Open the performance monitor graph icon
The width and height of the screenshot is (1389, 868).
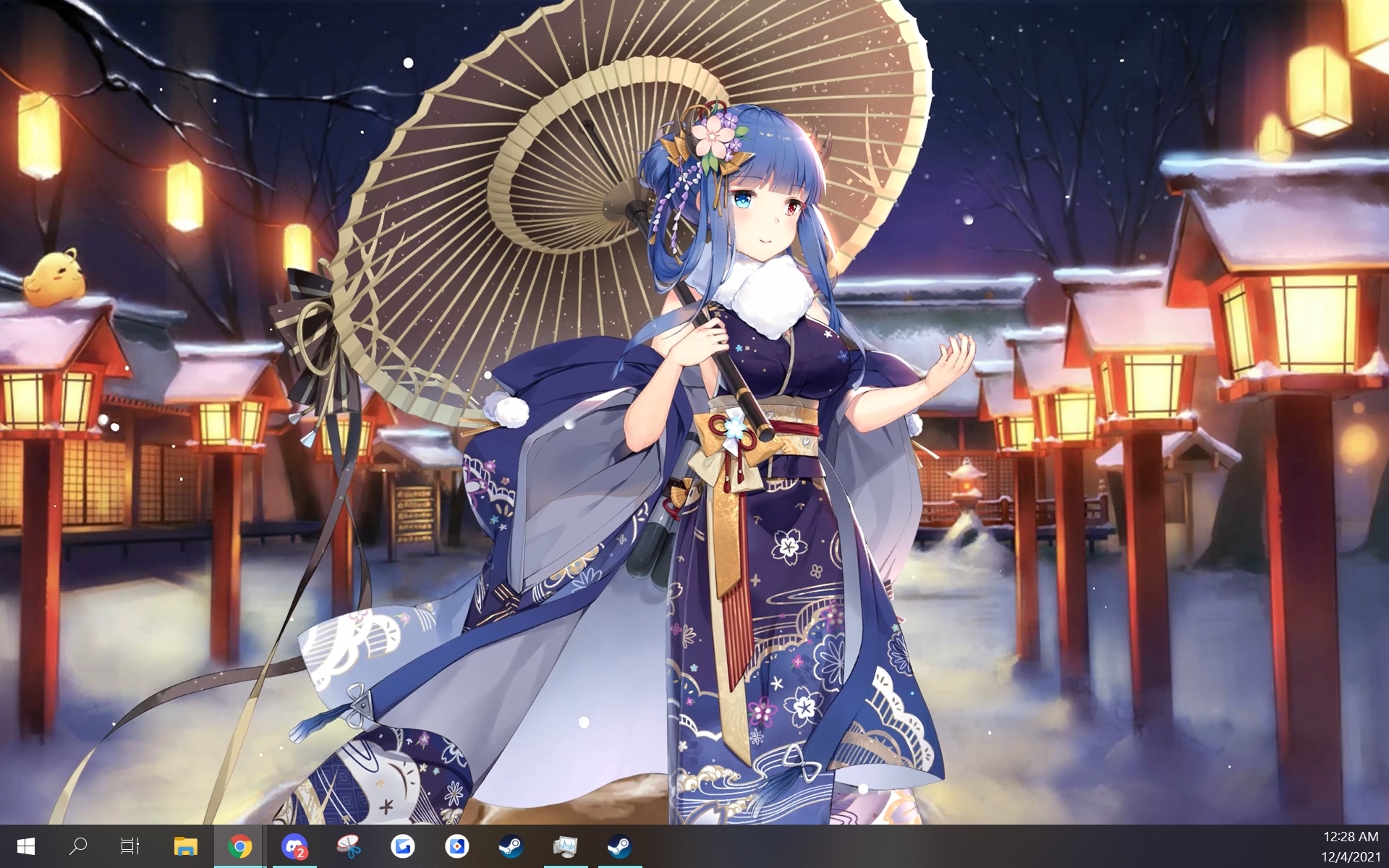point(566,846)
